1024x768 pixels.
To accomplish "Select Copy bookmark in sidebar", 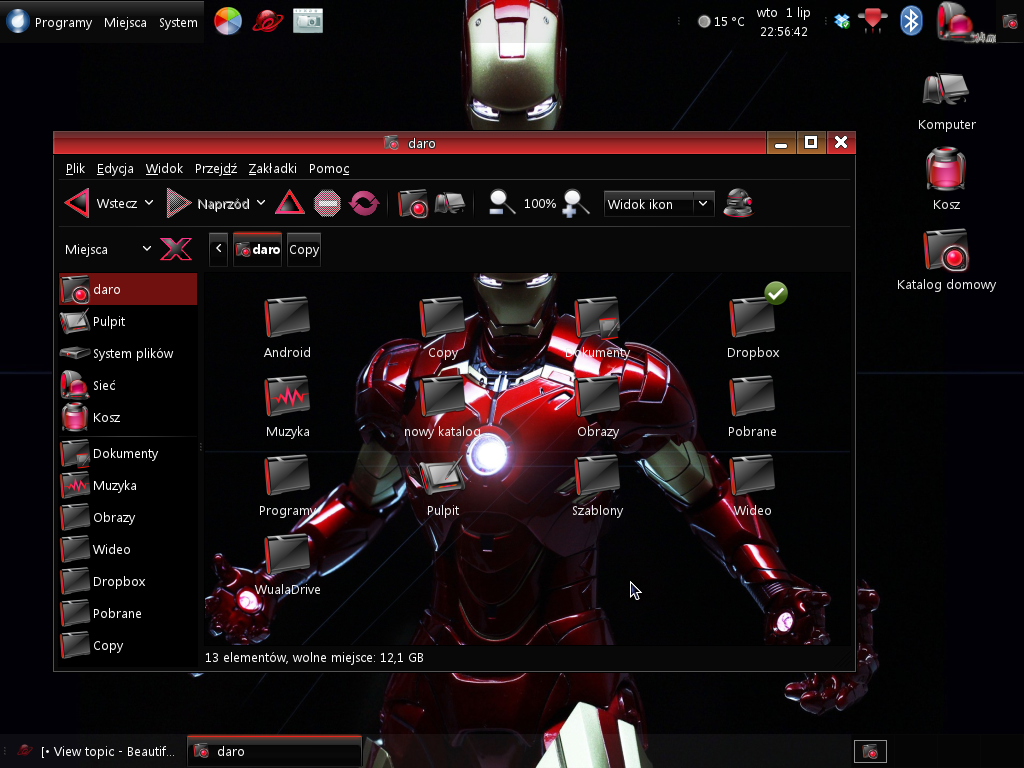I will pos(128,645).
